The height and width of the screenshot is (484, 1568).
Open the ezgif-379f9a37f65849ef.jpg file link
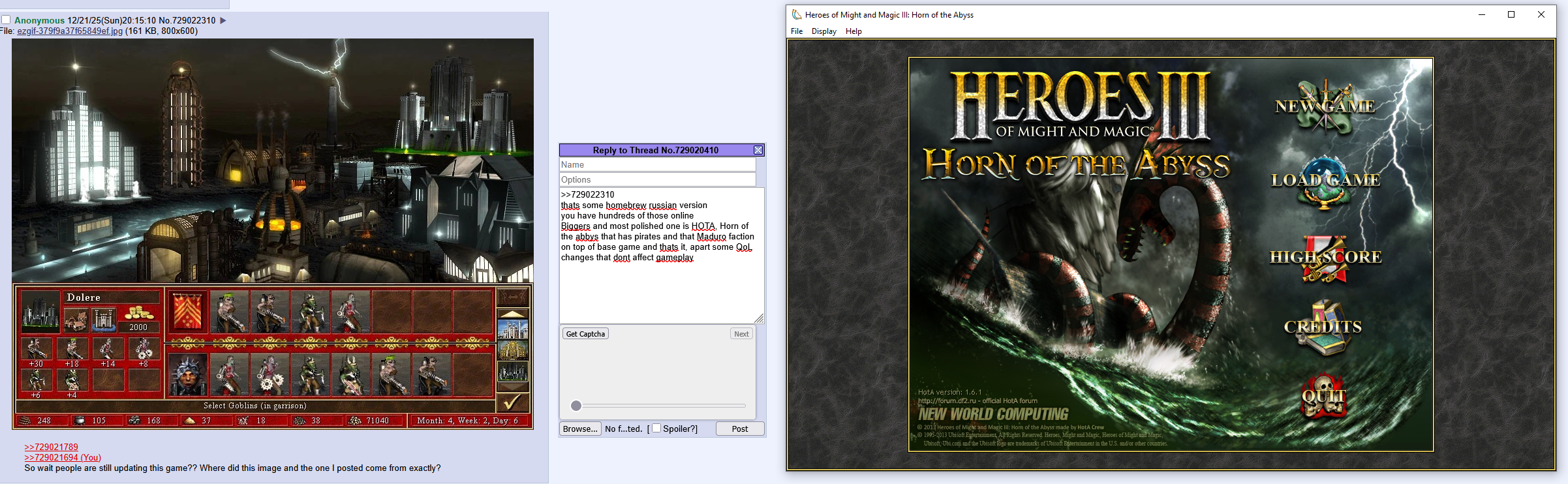(x=70, y=31)
